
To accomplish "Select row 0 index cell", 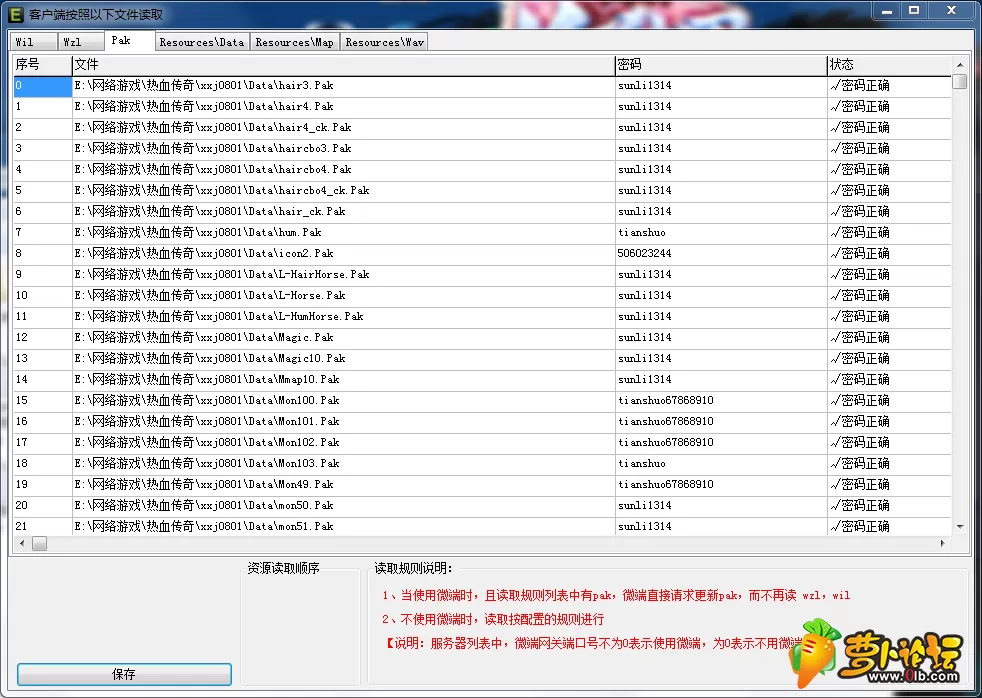I will coord(43,86).
